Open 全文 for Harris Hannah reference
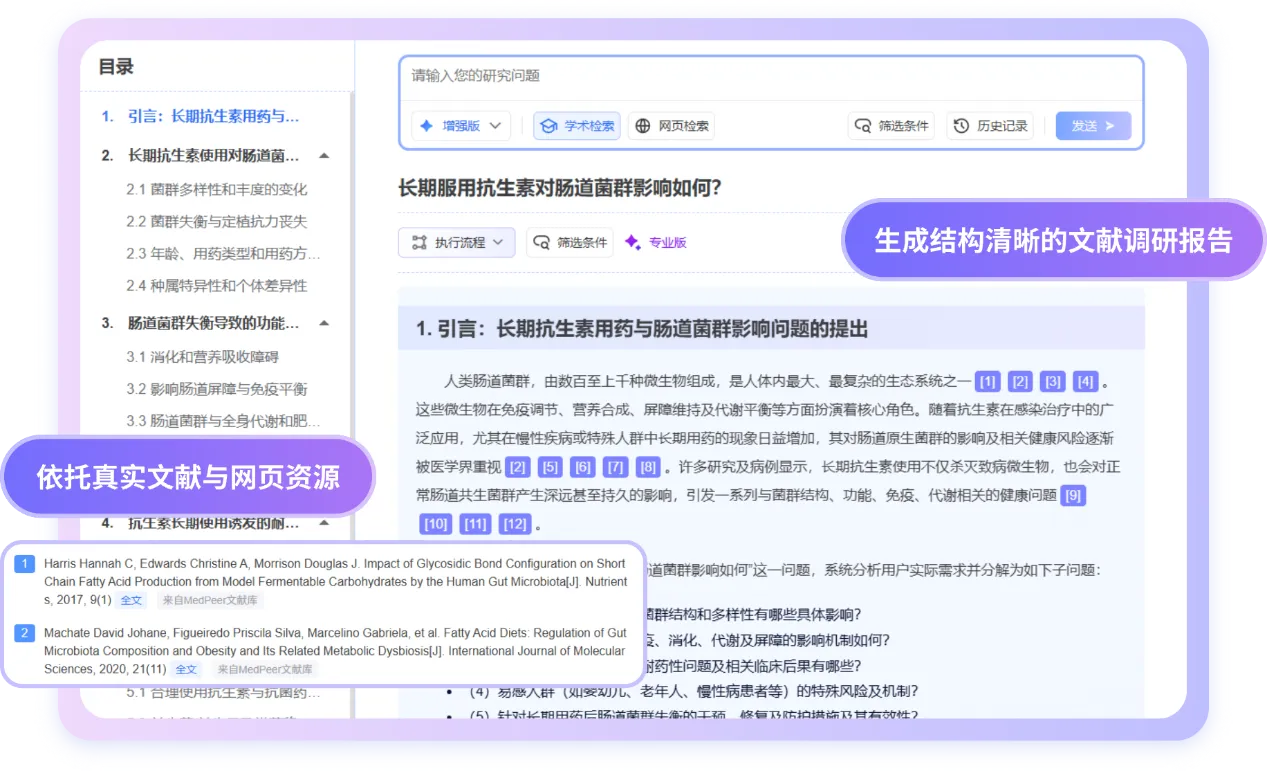The image size is (1267, 771). (132, 600)
